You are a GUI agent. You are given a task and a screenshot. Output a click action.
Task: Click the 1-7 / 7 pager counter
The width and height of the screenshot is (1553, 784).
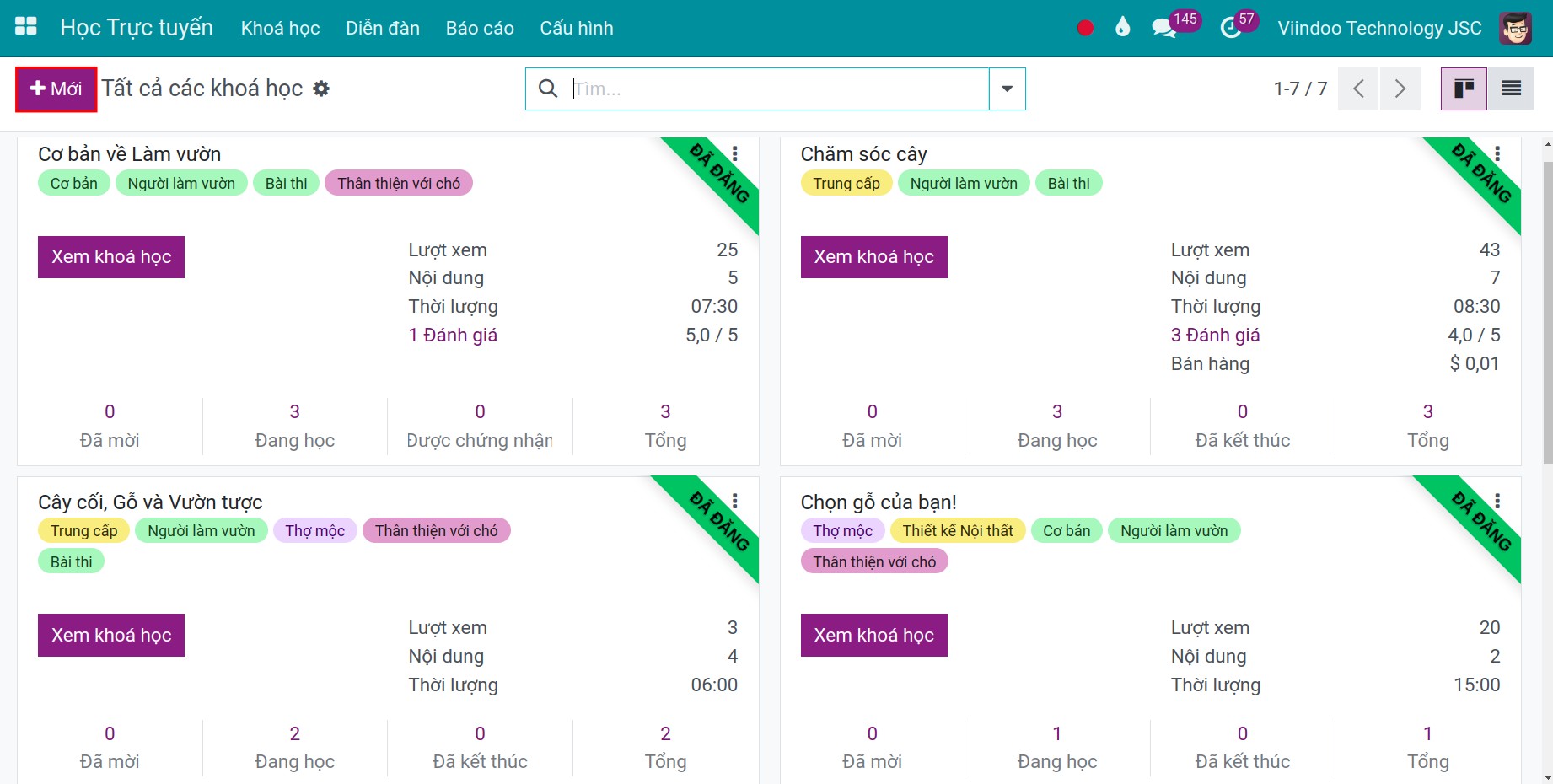click(x=1300, y=89)
